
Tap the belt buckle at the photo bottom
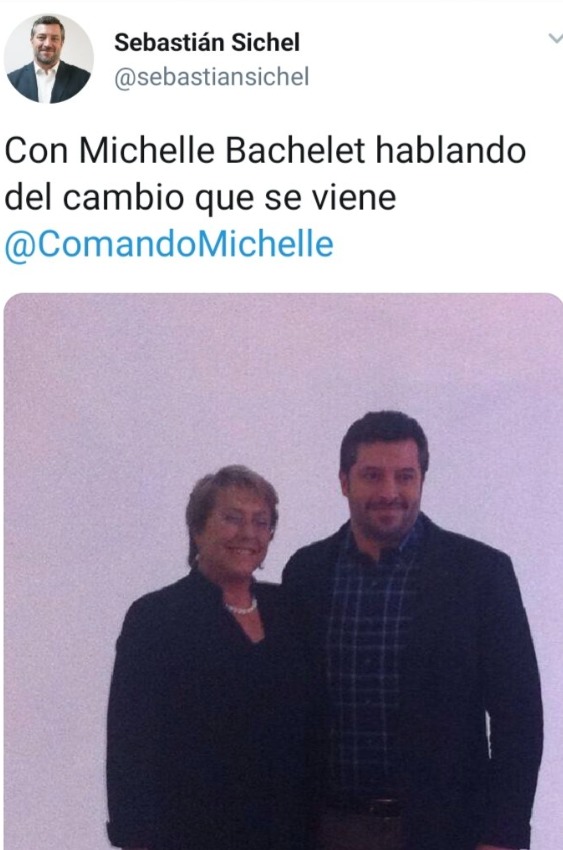(x=381, y=807)
